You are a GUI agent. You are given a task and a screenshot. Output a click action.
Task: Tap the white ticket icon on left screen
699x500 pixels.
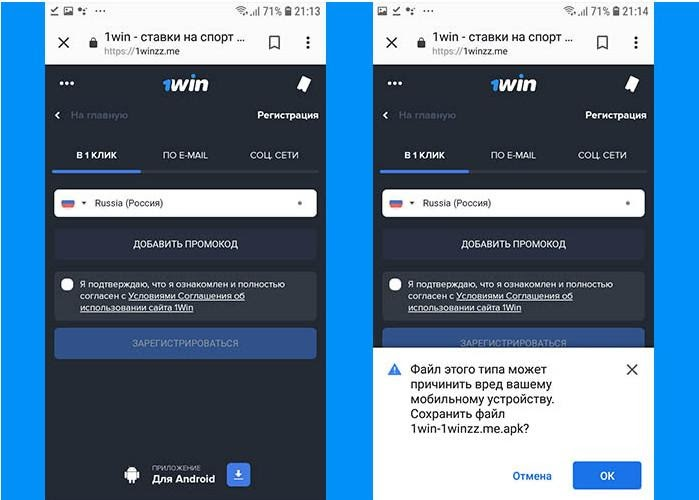click(x=304, y=84)
